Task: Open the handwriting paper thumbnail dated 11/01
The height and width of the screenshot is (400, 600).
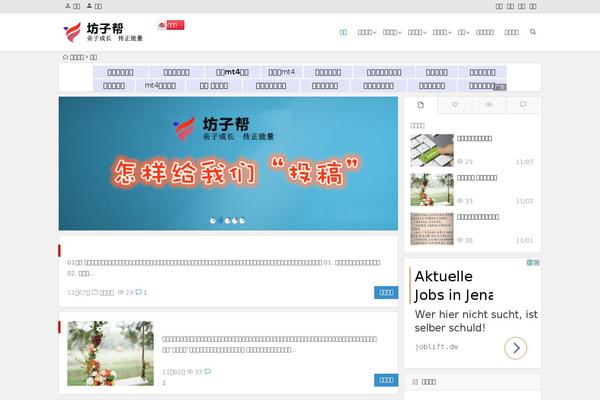Action: (432, 229)
